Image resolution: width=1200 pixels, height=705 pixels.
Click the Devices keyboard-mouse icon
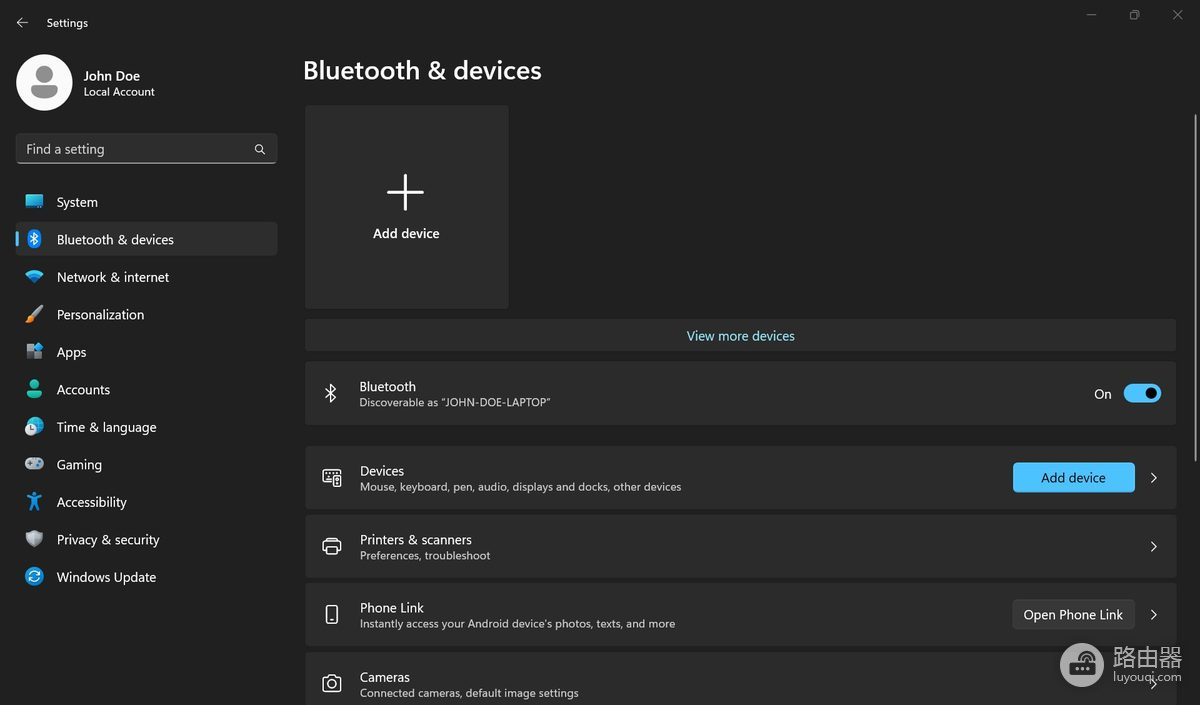332,478
